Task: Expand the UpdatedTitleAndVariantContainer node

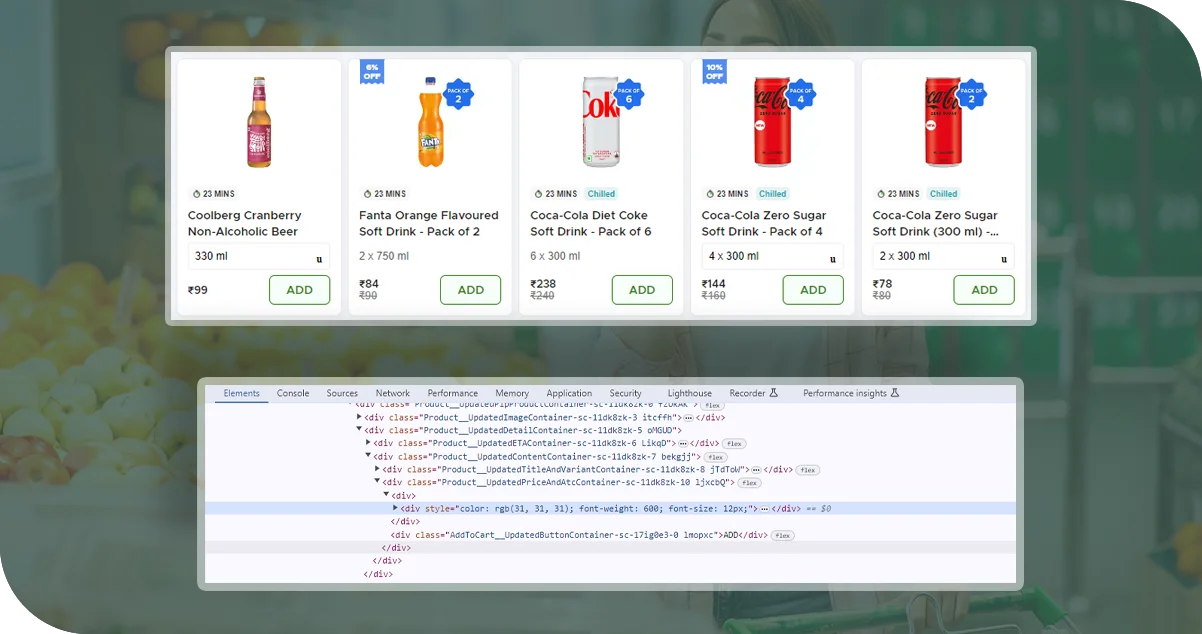Action: tap(377, 469)
